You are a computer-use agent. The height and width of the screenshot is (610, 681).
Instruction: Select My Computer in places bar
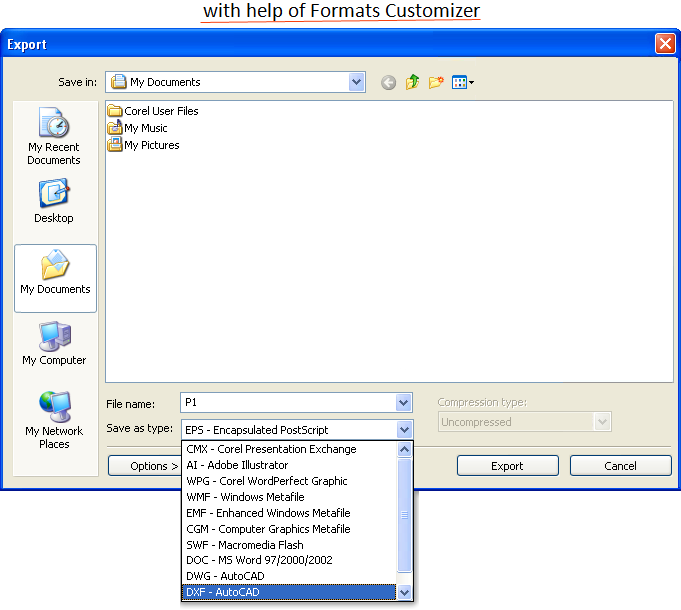[54, 343]
